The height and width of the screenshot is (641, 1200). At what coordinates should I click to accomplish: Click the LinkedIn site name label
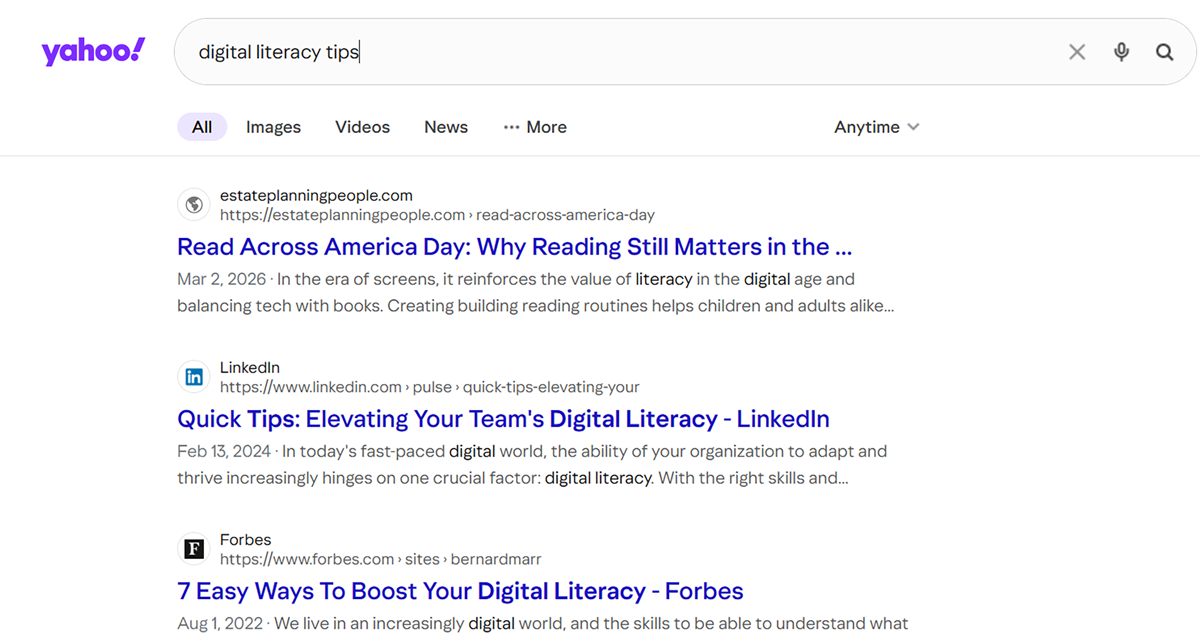click(x=250, y=368)
